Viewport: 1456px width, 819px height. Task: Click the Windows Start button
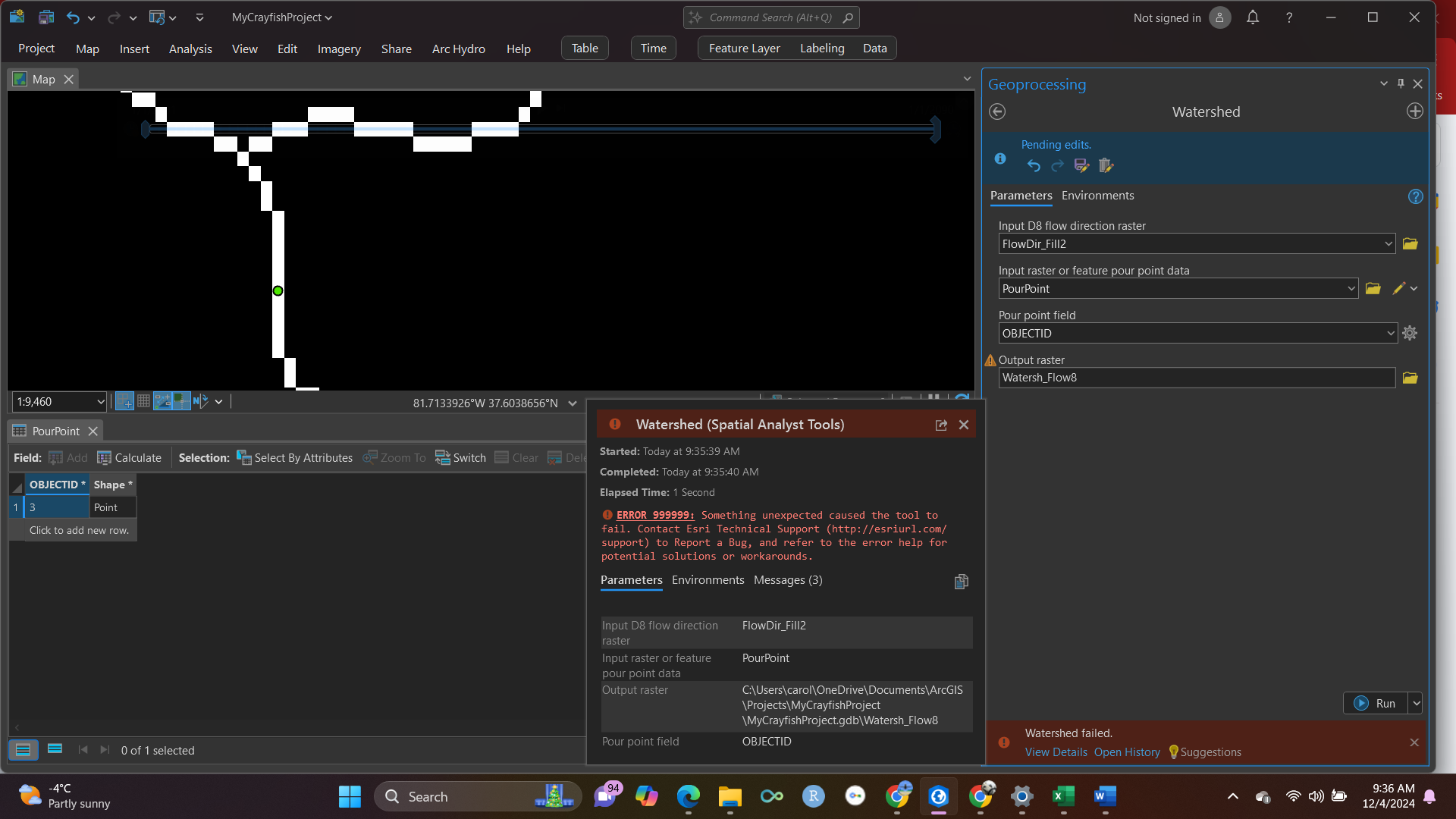pyautogui.click(x=350, y=796)
